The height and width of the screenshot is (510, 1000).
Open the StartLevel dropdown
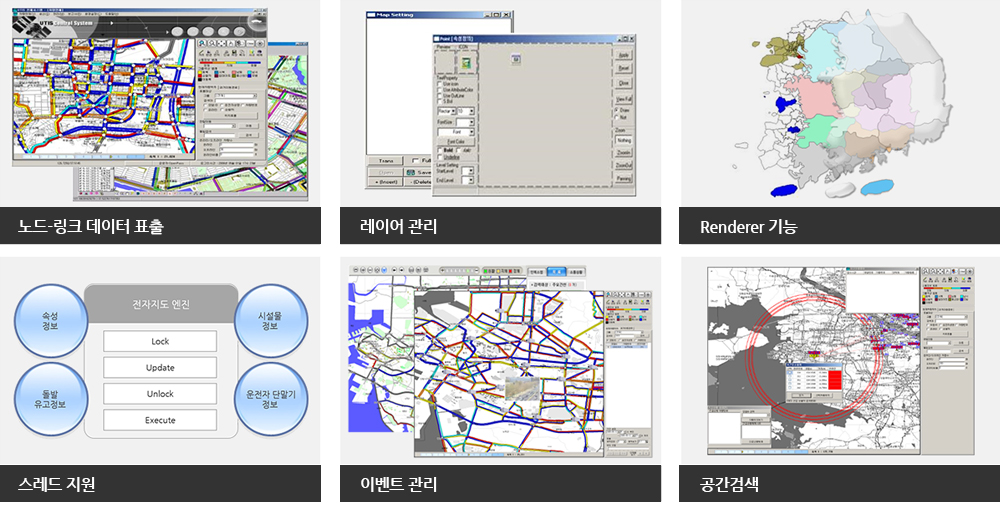(467, 171)
